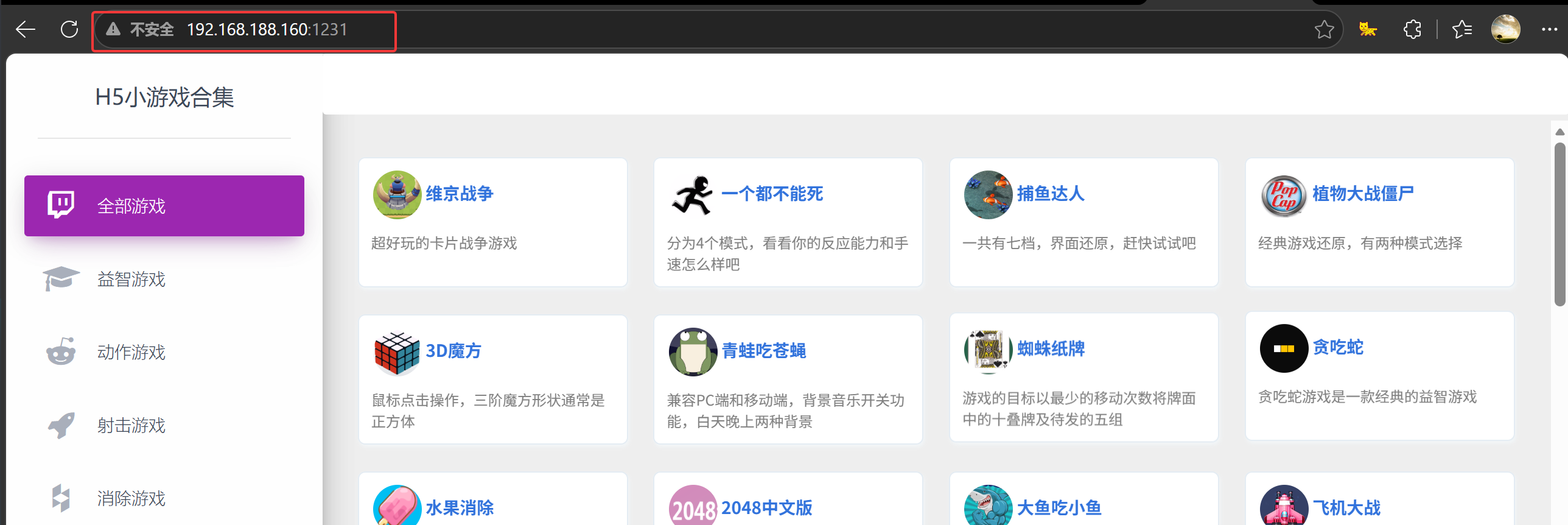
Task: Bookmark this page with the star icon
Action: pos(1324,29)
